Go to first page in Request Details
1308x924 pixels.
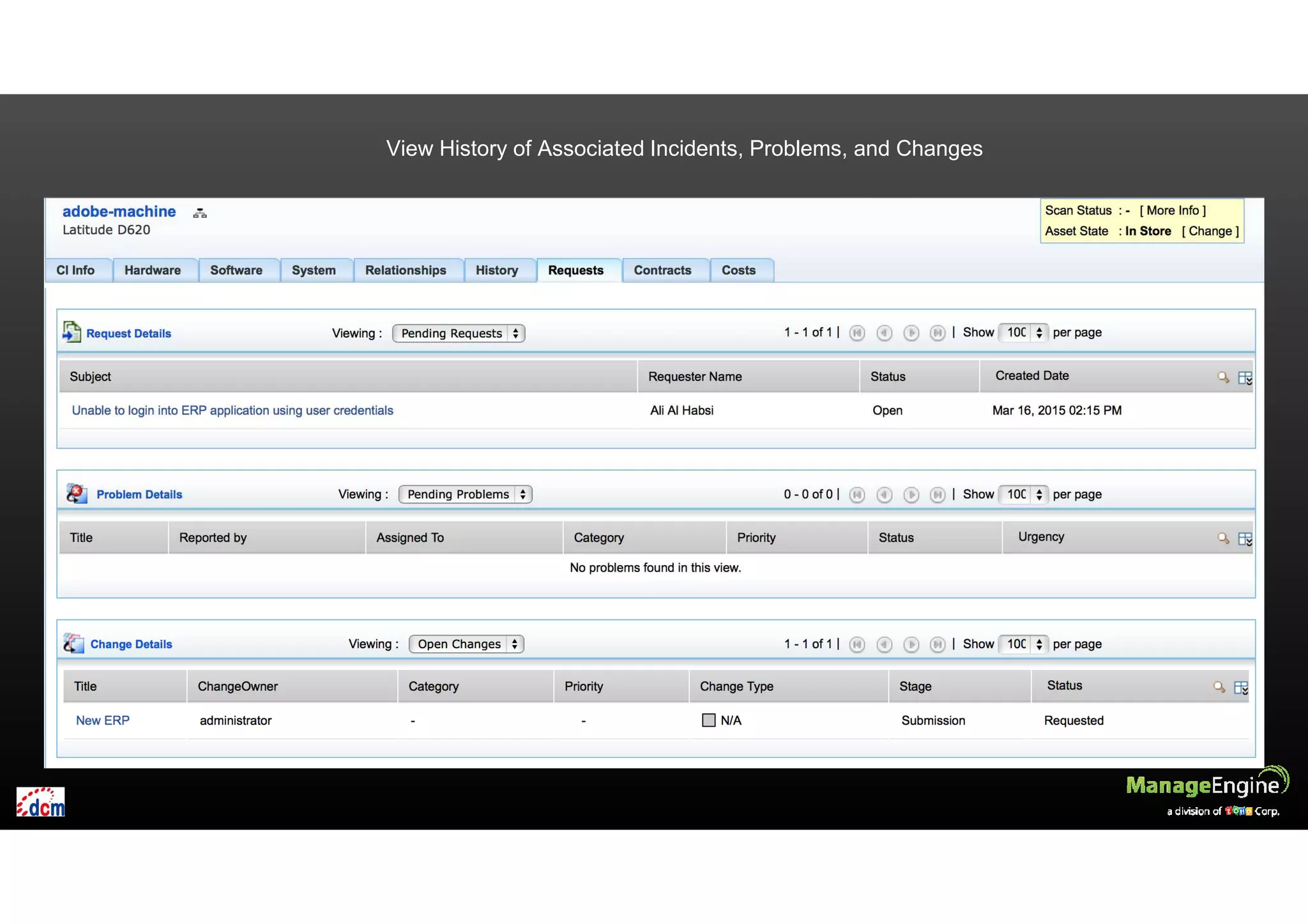coord(857,333)
